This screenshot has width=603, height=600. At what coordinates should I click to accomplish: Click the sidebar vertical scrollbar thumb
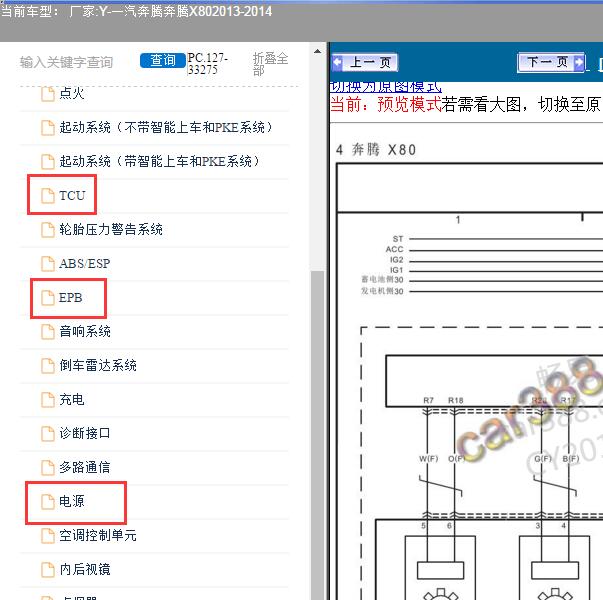click(317, 435)
